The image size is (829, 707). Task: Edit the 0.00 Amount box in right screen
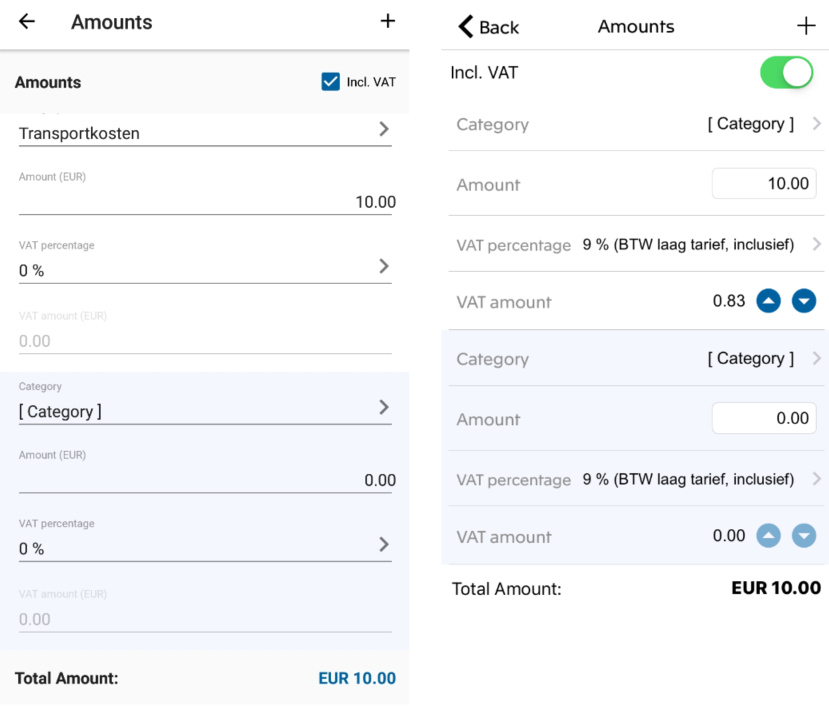click(764, 418)
